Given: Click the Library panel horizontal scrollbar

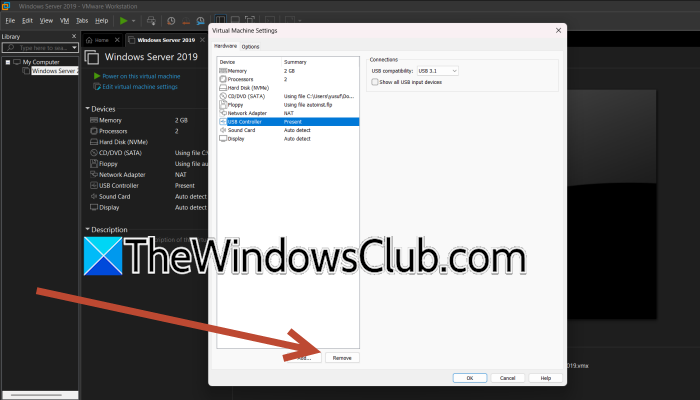Looking at the screenshot, I should coord(36,395).
